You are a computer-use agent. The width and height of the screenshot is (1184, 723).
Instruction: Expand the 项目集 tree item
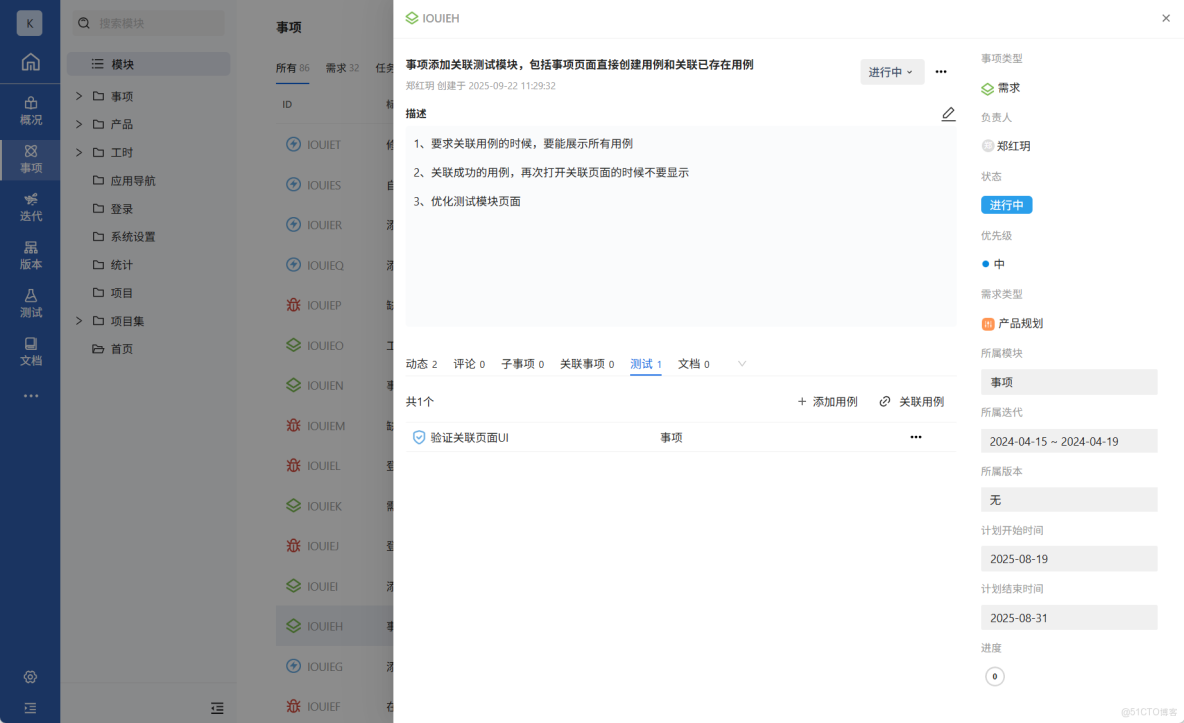tap(77, 320)
